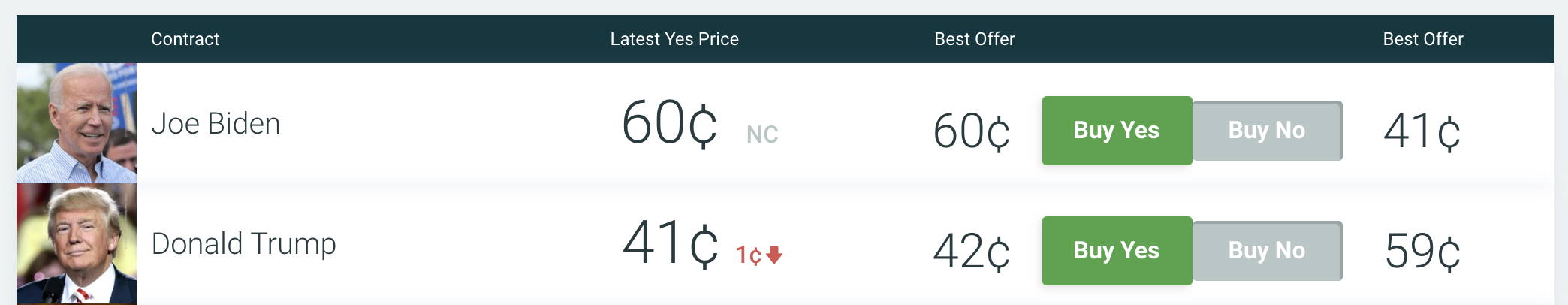
Task: Click the red down arrow price-change icon
Action: click(x=774, y=255)
